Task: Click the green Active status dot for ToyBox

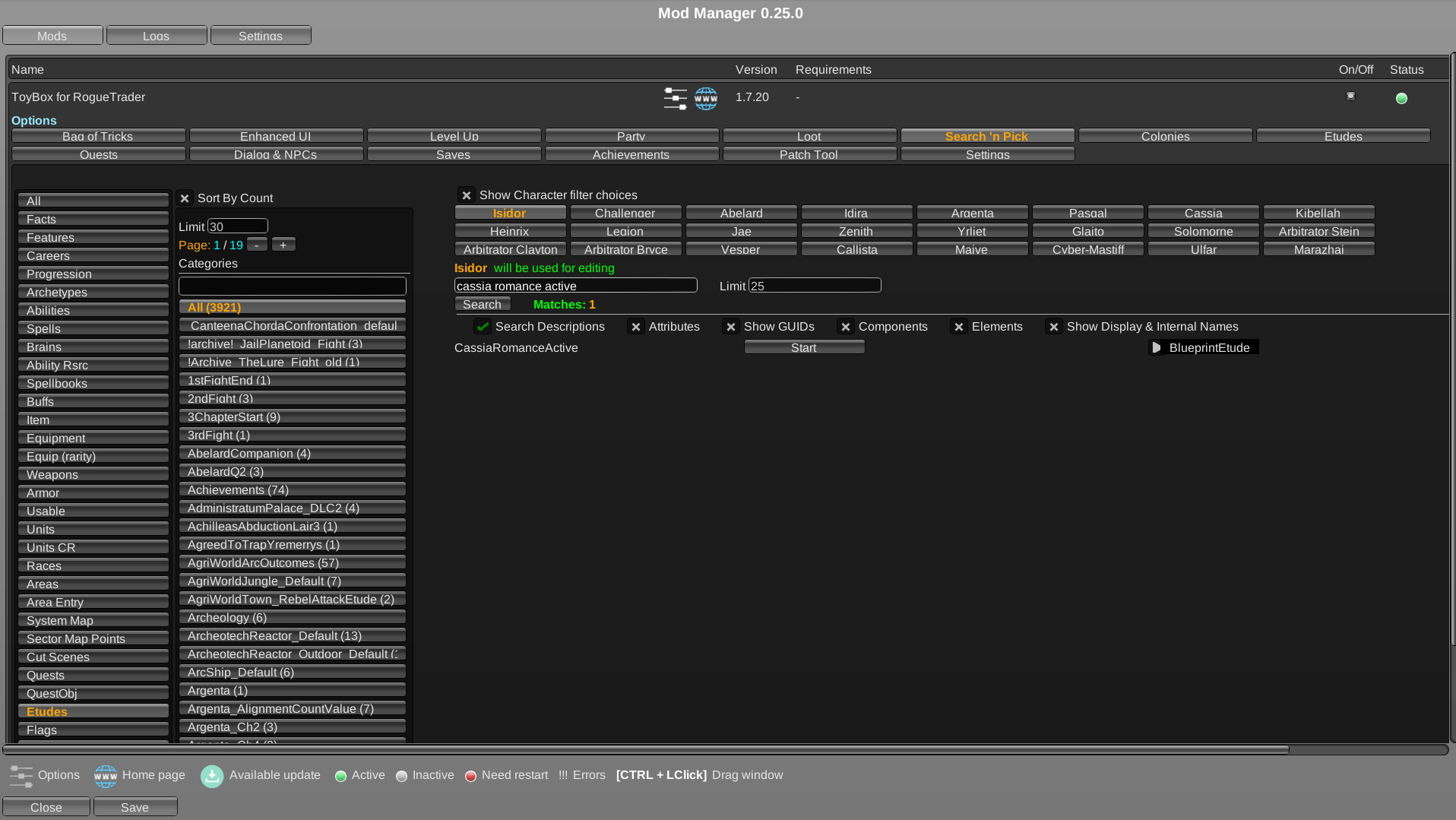Action: pyautogui.click(x=1401, y=98)
